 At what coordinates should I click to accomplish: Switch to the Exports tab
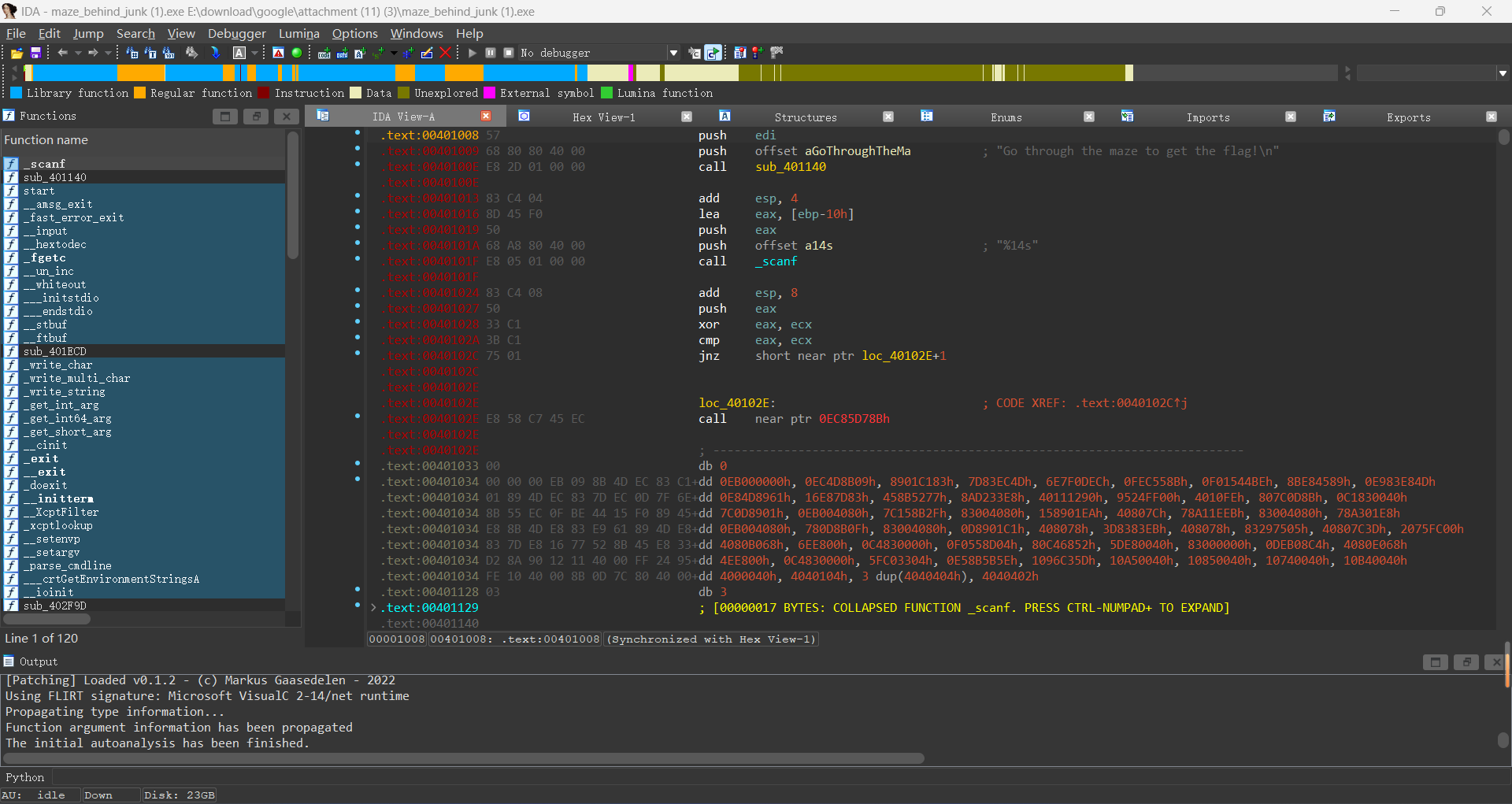tap(1409, 117)
